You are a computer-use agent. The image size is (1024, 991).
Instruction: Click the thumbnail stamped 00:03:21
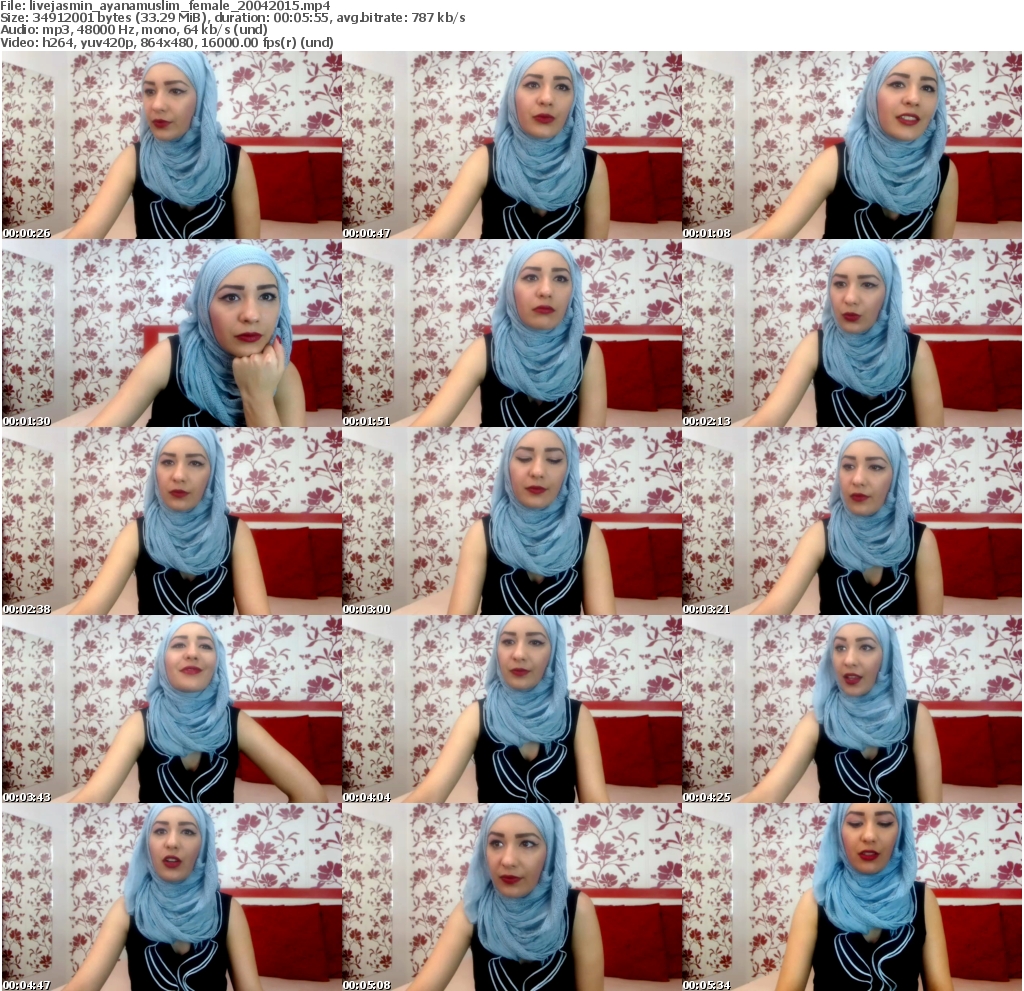tap(852, 521)
